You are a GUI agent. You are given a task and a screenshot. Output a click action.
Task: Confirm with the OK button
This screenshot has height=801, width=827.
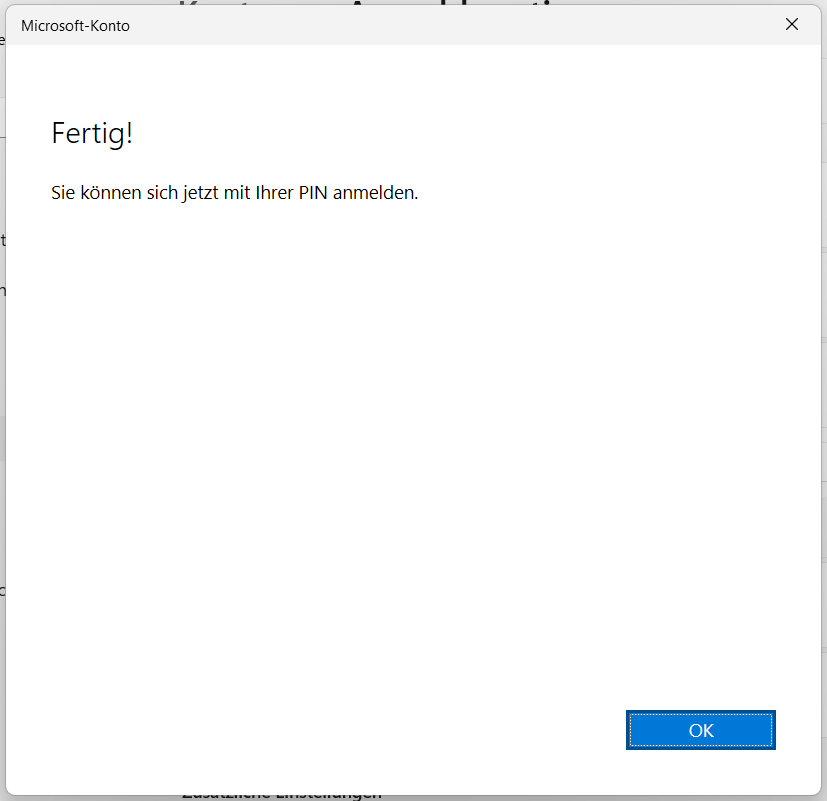(x=700, y=730)
